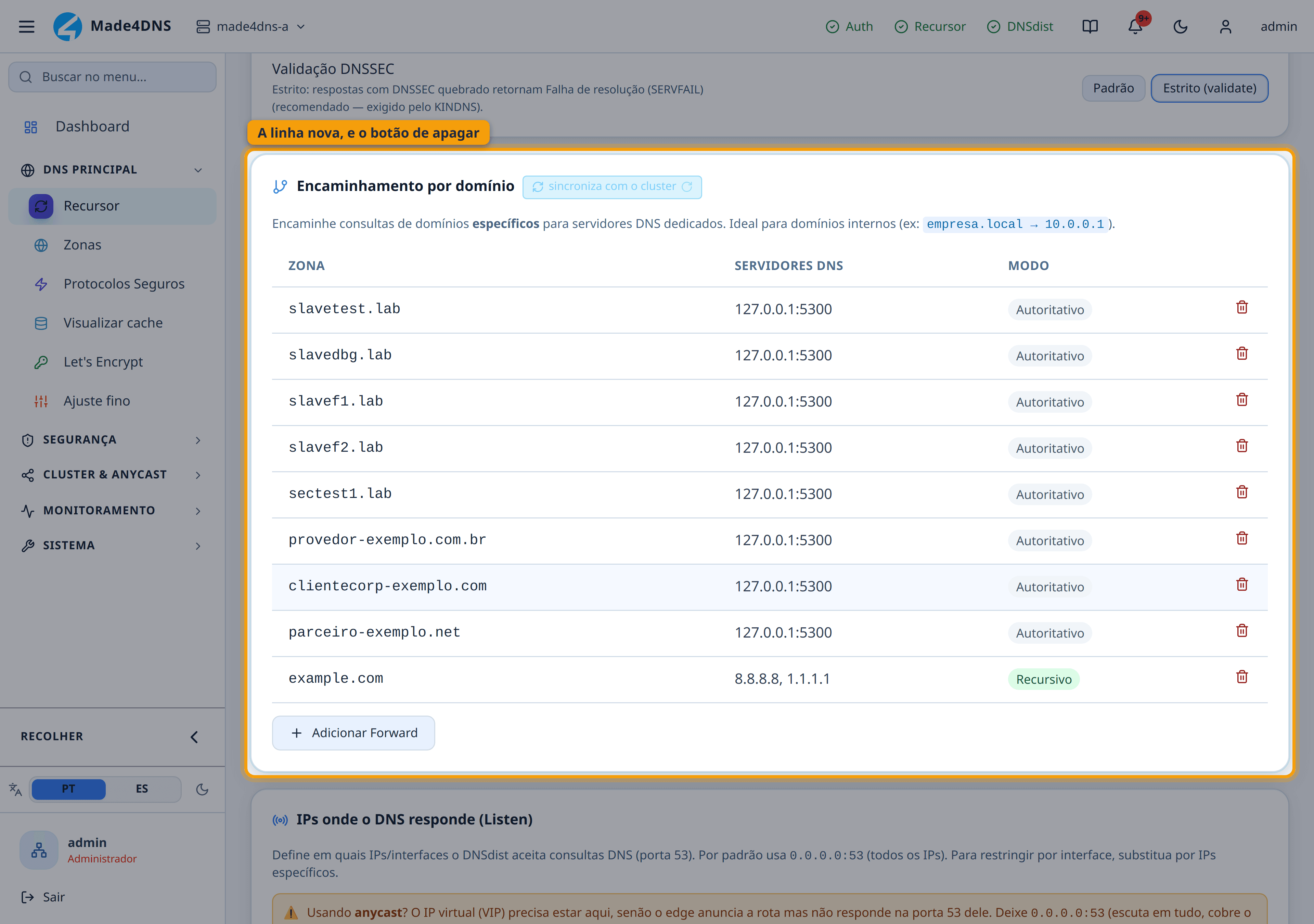Image resolution: width=1314 pixels, height=924 pixels.
Task: Click the MODO column header
Action: point(1028,266)
